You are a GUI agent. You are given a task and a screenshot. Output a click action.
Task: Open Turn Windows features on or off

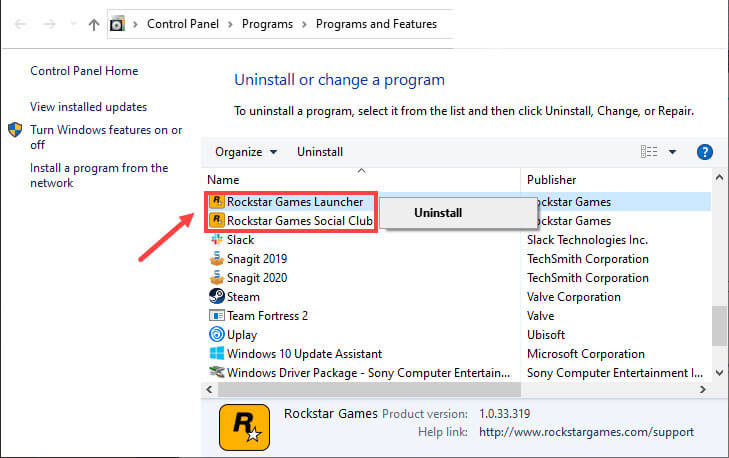tap(106, 137)
